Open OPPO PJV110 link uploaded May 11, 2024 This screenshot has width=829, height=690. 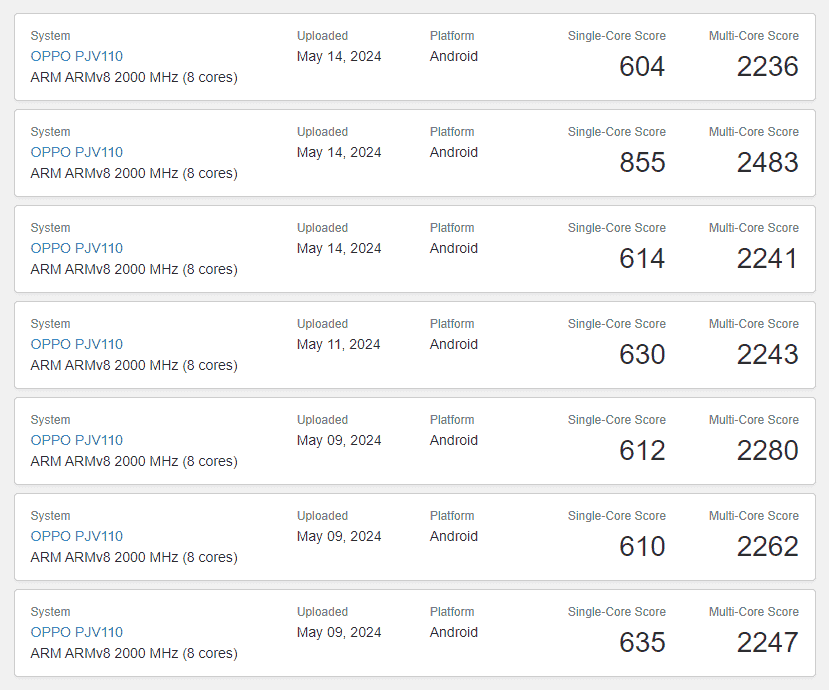pyautogui.click(x=77, y=344)
